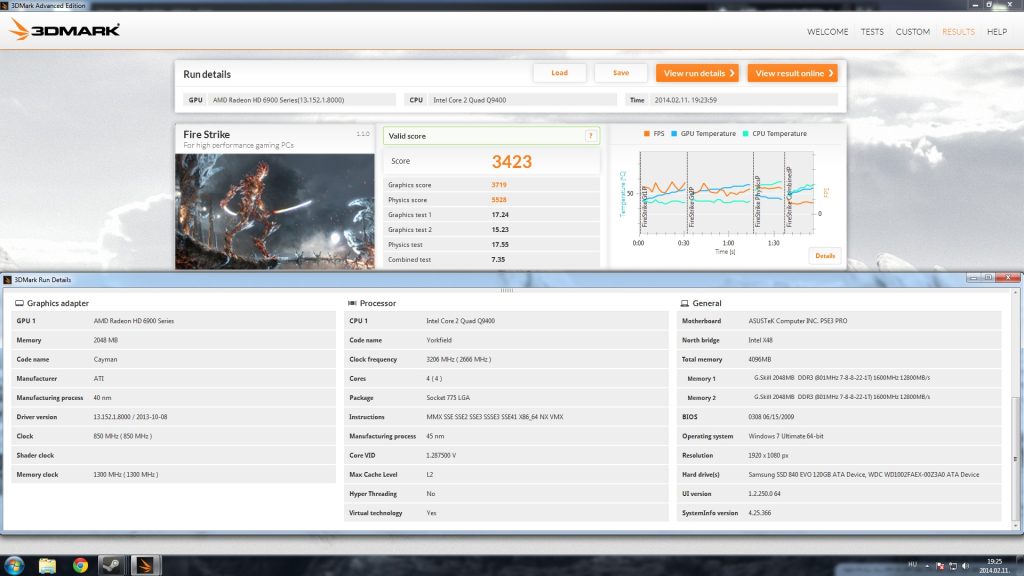Click the GPU field in Run details
The height and width of the screenshot is (576, 1024).
pyautogui.click(x=289, y=100)
